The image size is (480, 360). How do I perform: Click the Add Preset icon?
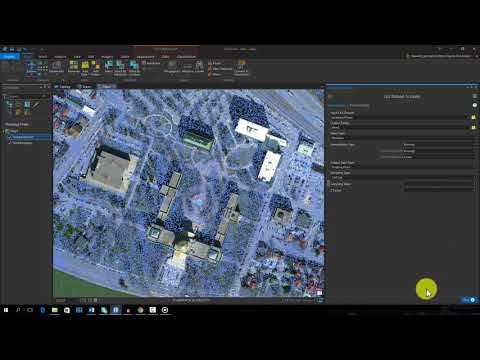[96, 67]
